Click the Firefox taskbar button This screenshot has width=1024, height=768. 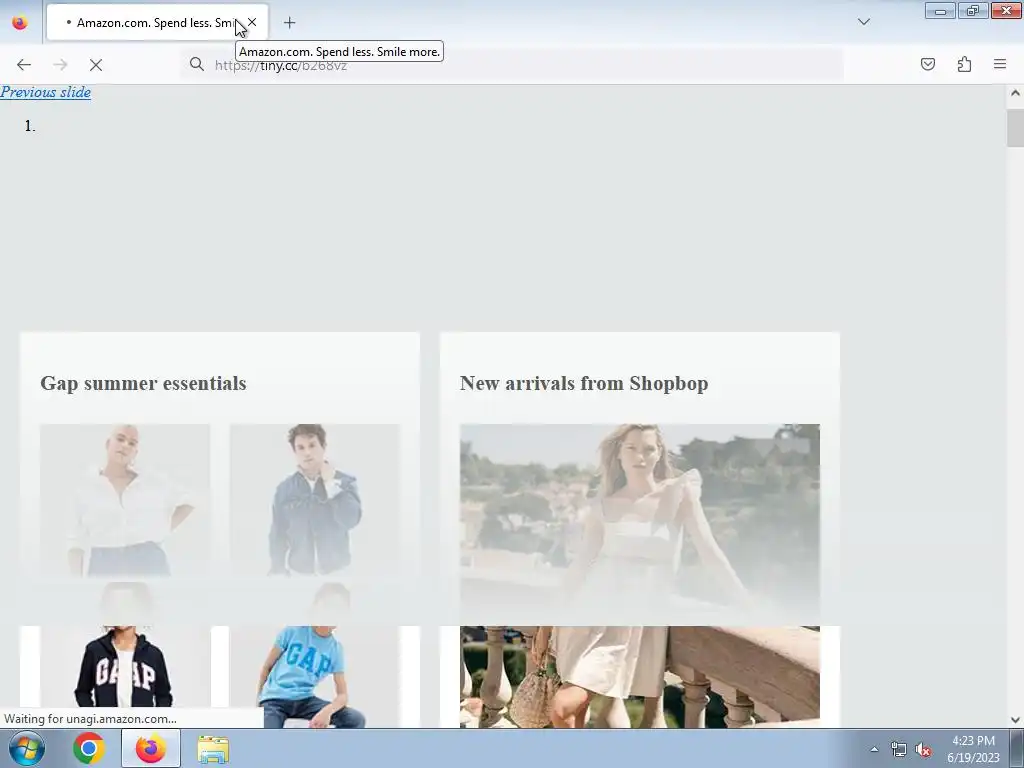point(151,748)
